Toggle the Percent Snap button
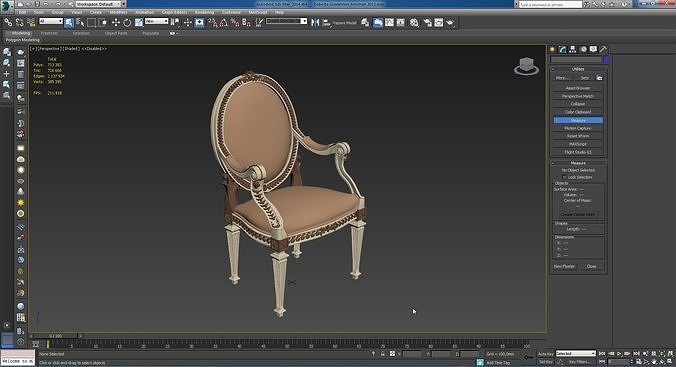The width and height of the screenshot is (676, 367). point(235,22)
